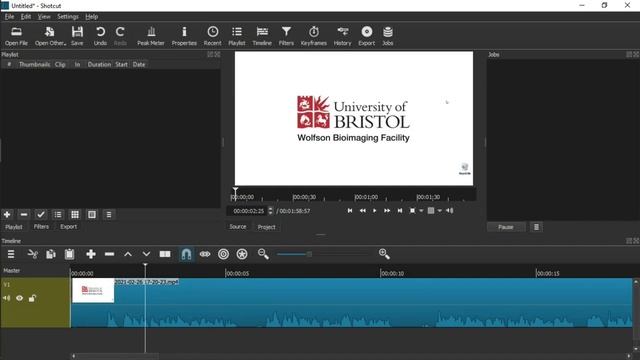The width and height of the screenshot is (640, 360).
Task: Hide the V1 track with eye icon
Action: [19, 298]
